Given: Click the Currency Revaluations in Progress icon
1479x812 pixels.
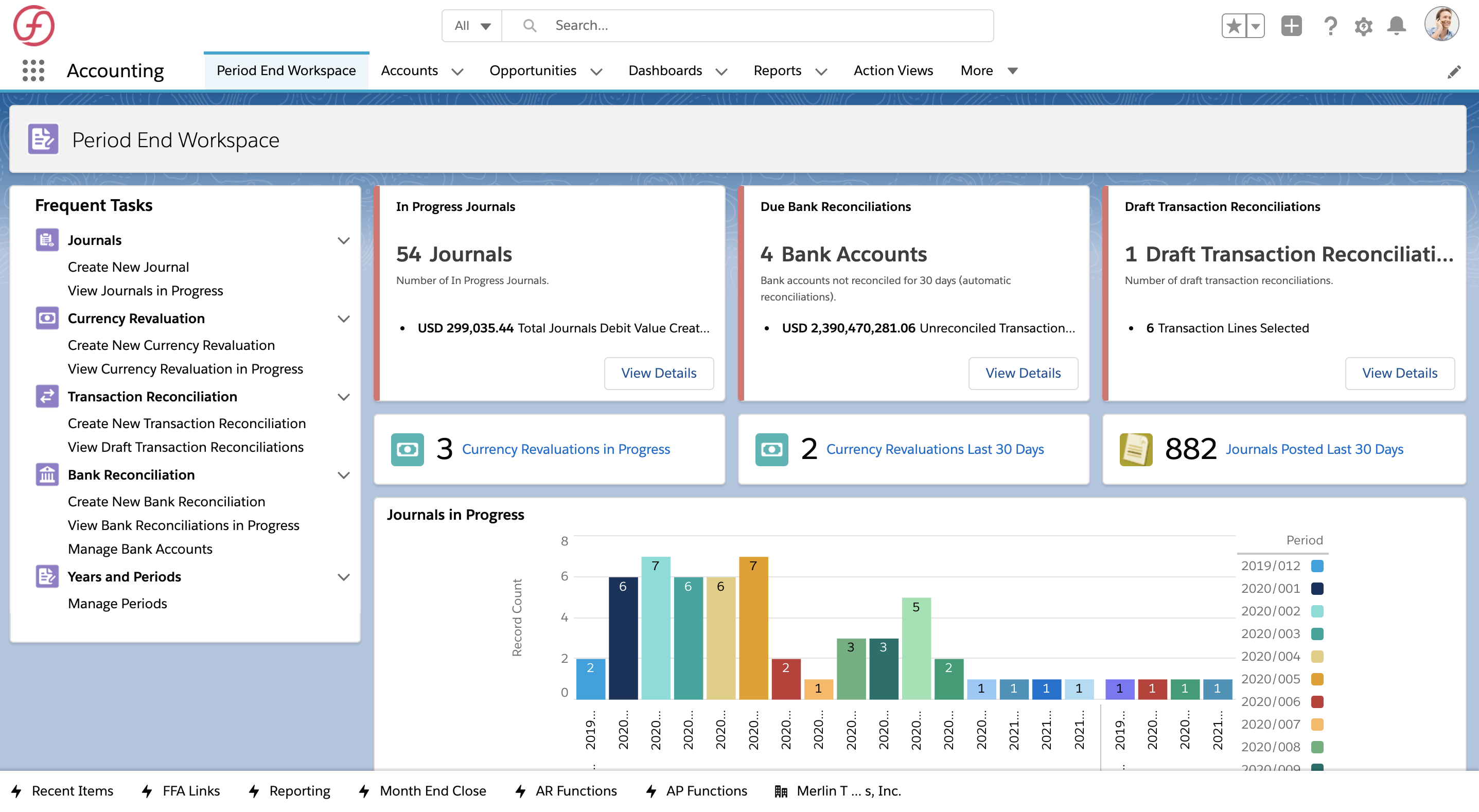Looking at the screenshot, I should click(407, 449).
